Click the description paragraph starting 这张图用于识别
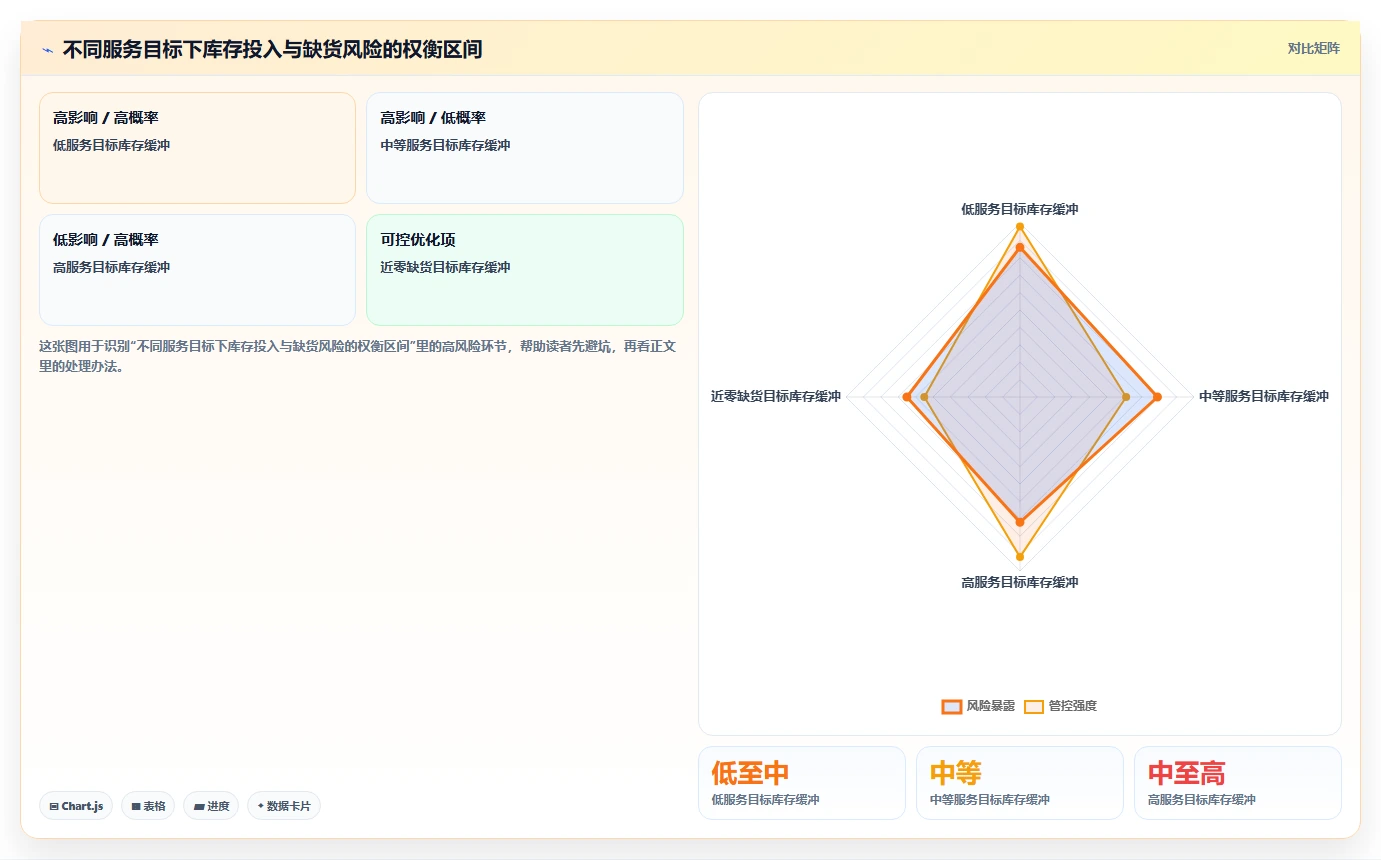 tap(359, 356)
